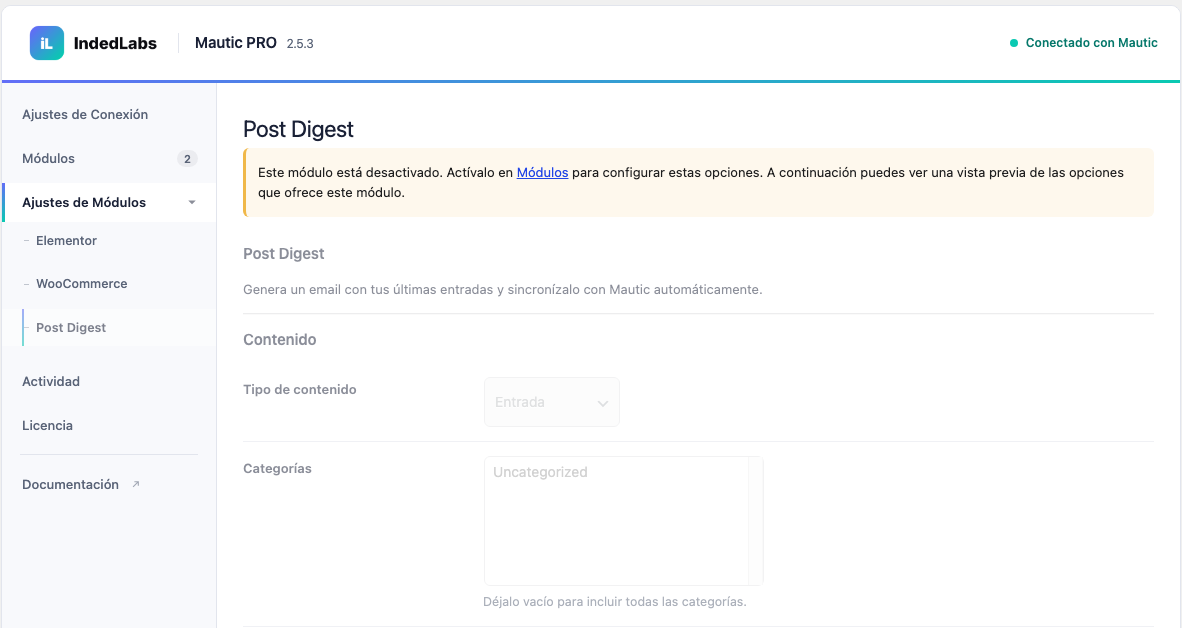This screenshot has width=1182, height=628.
Task: Open the Tipo de contenido dropdown
Action: pos(552,402)
